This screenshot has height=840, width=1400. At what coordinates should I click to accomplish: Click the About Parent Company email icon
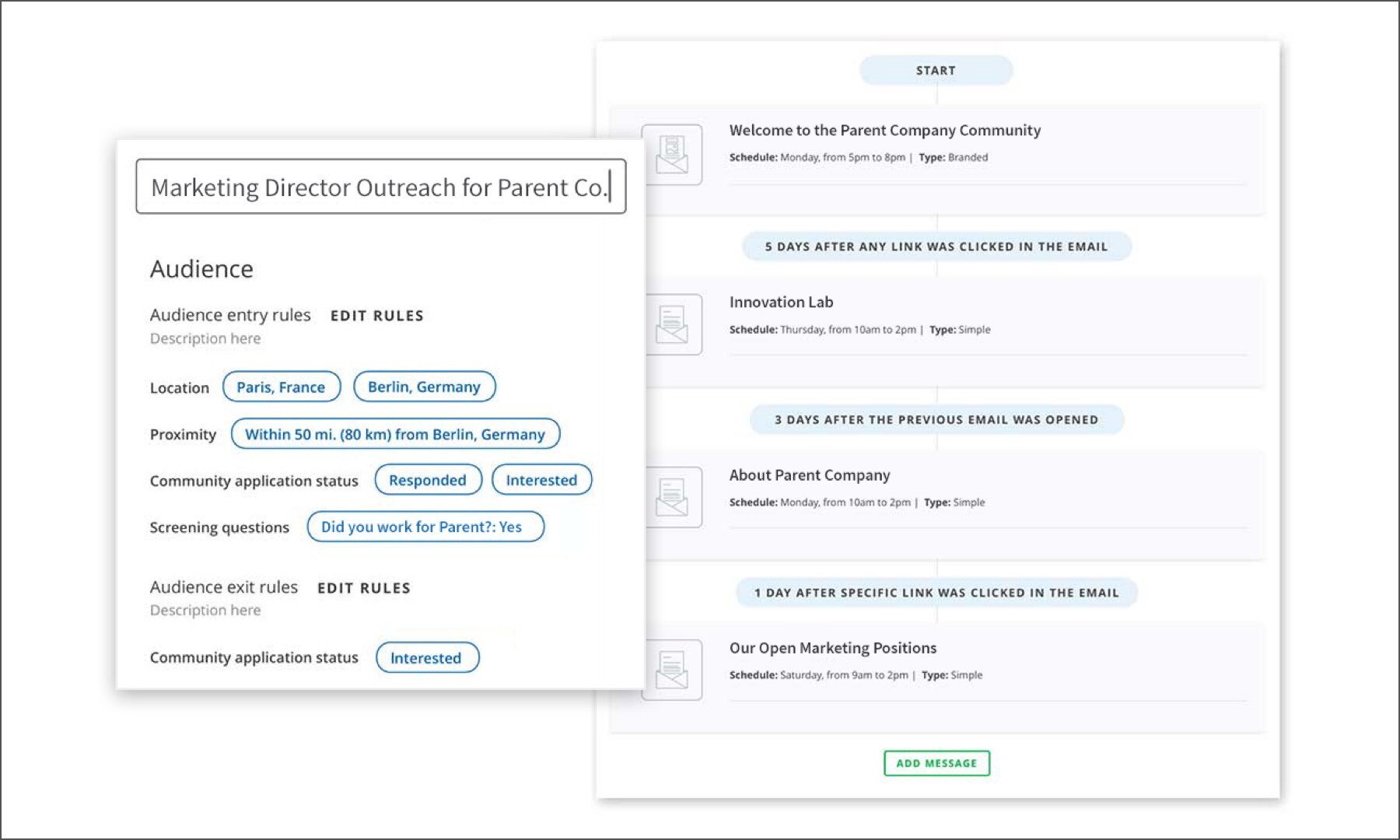pos(672,497)
